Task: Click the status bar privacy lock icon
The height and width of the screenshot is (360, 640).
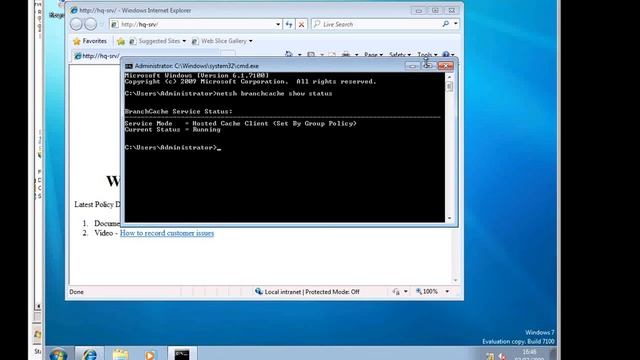Action: pyautogui.click(x=396, y=291)
